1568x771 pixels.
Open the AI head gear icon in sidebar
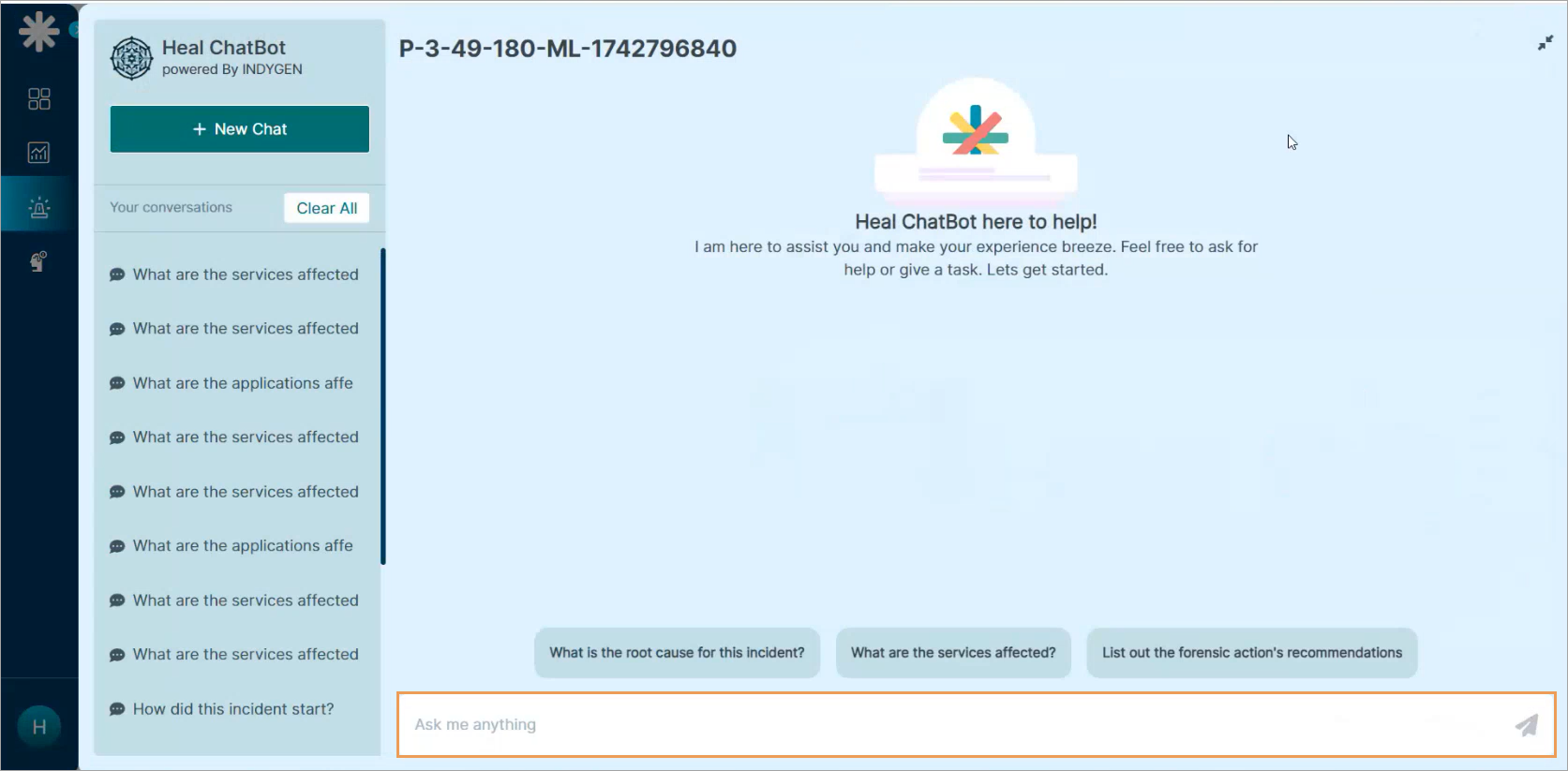point(38,261)
